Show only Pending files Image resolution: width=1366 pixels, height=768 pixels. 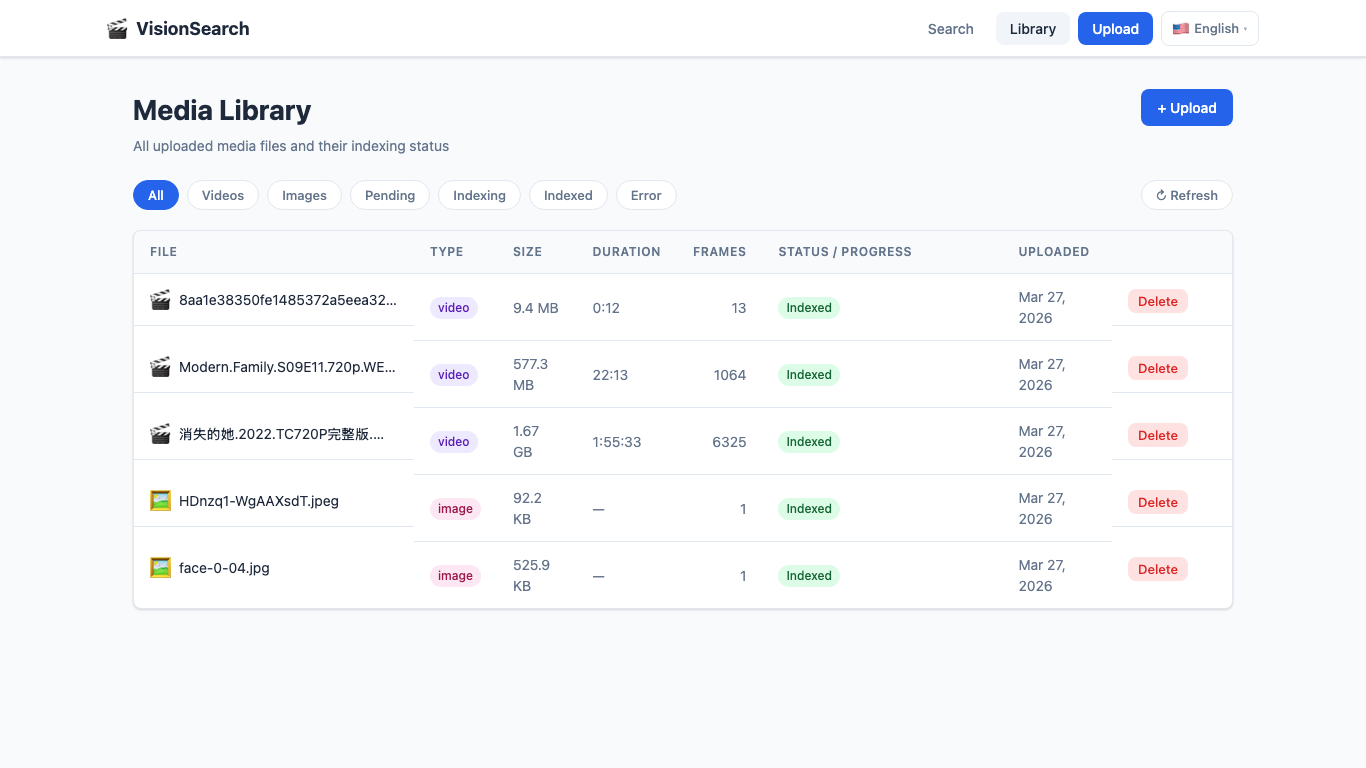coord(389,195)
